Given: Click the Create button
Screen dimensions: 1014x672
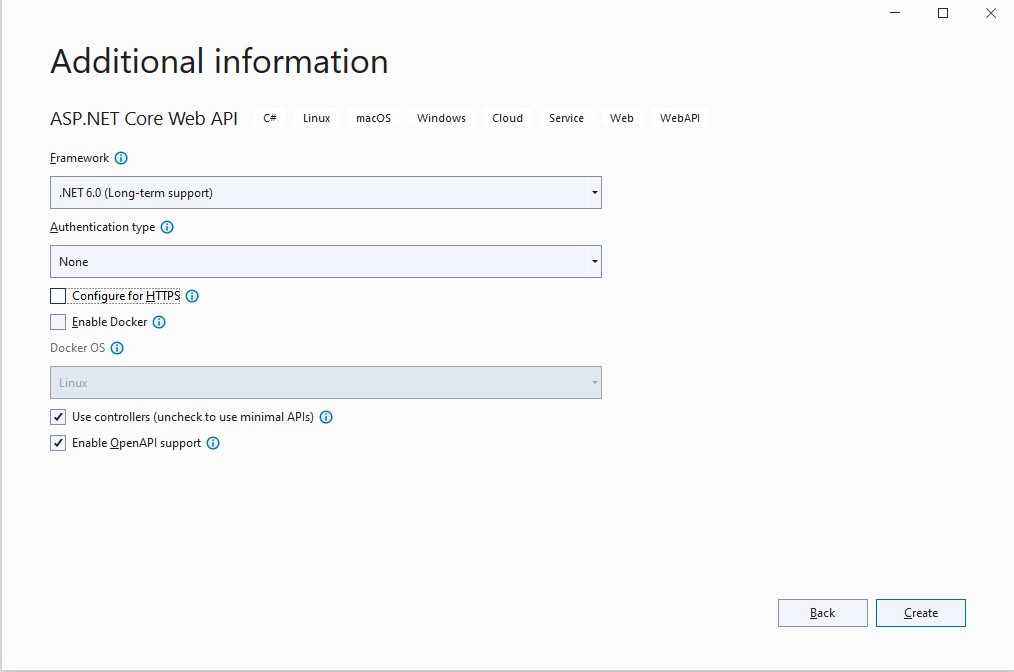Looking at the screenshot, I should (x=921, y=612).
